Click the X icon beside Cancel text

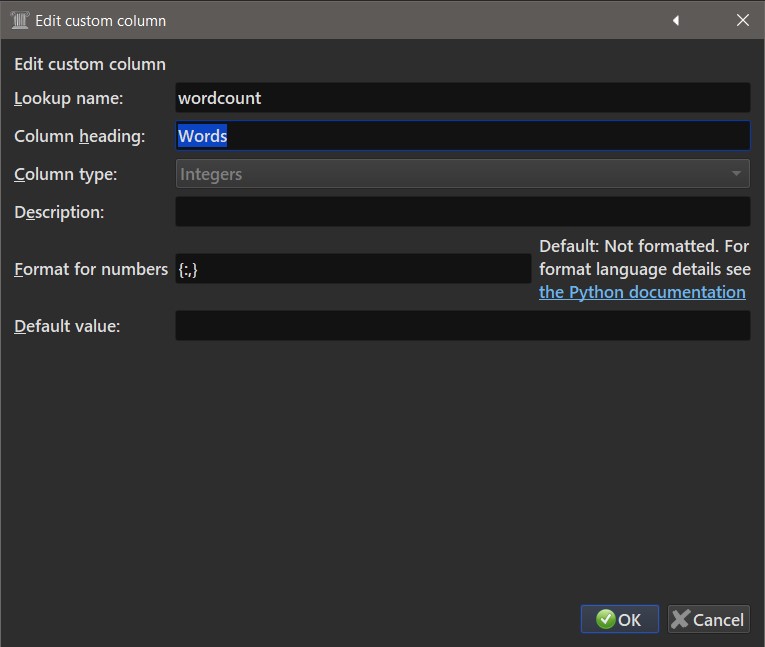pos(681,619)
